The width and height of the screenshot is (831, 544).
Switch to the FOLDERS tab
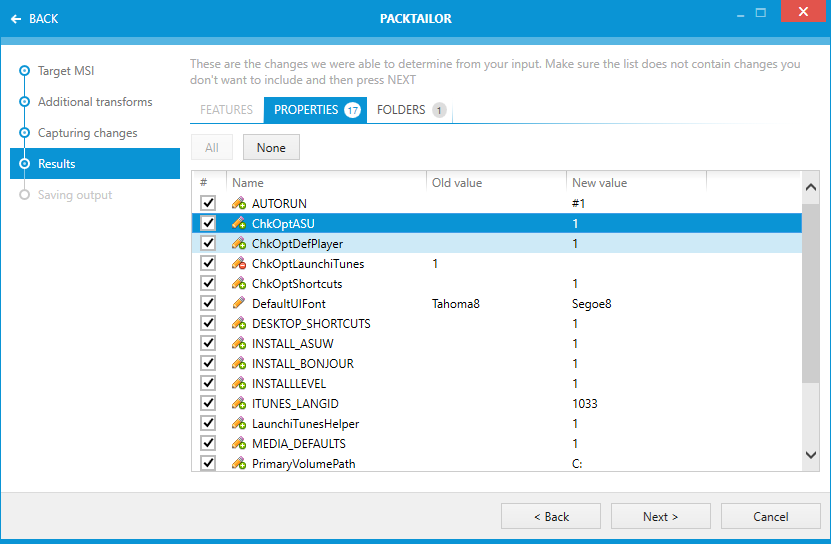coord(410,110)
